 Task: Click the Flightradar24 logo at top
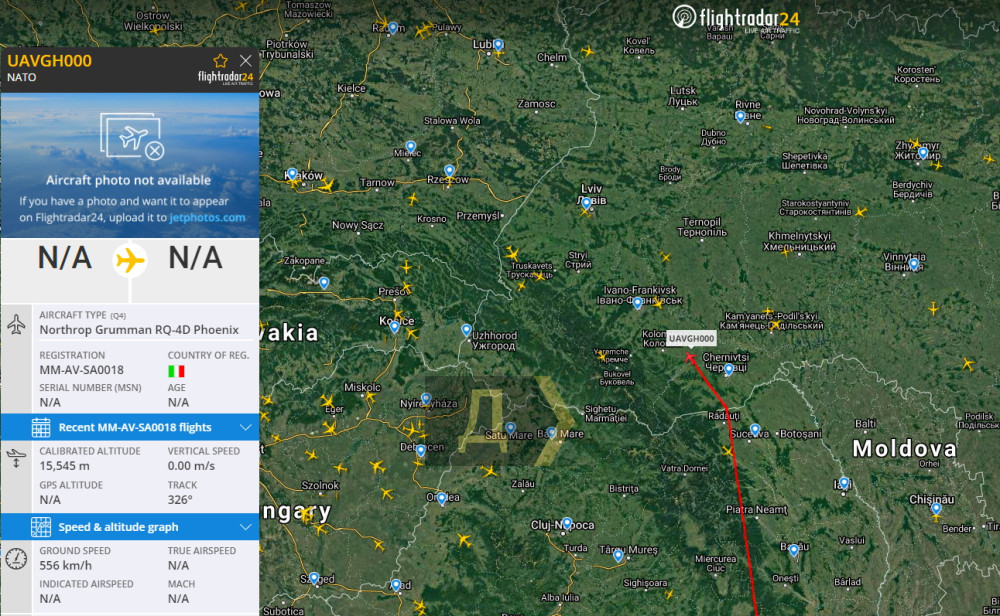pyautogui.click(x=736, y=18)
